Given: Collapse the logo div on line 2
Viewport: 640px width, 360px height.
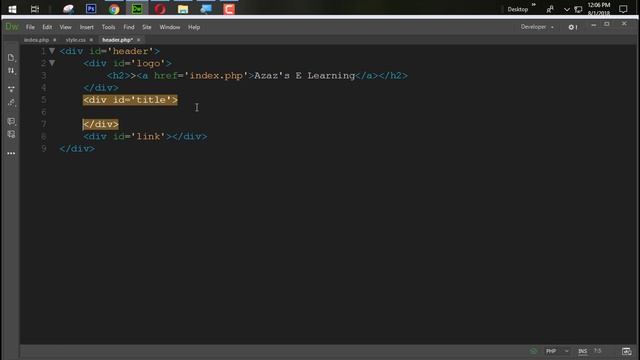Looking at the screenshot, I should [52, 63].
